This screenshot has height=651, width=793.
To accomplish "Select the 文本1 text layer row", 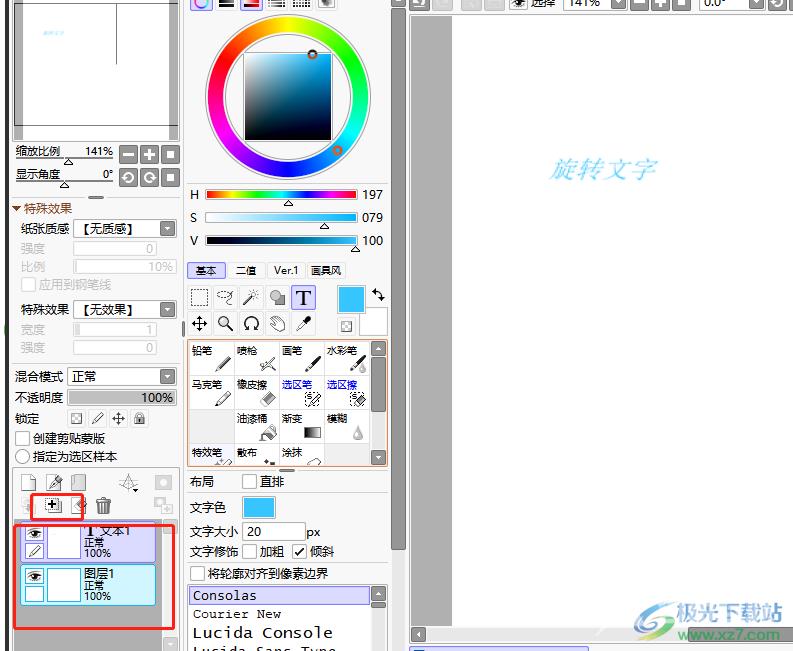I will click(88, 543).
